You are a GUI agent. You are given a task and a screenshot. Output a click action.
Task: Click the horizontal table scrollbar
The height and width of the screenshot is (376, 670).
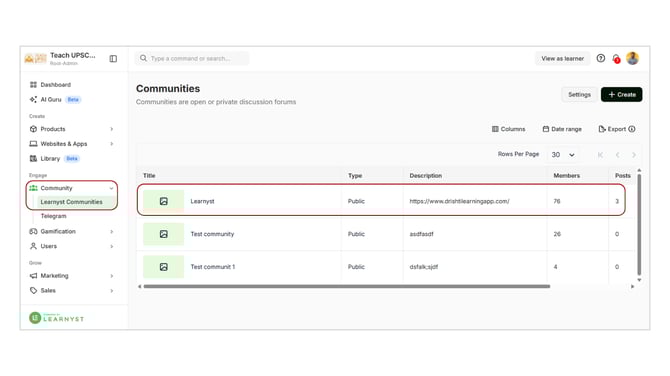click(x=347, y=286)
